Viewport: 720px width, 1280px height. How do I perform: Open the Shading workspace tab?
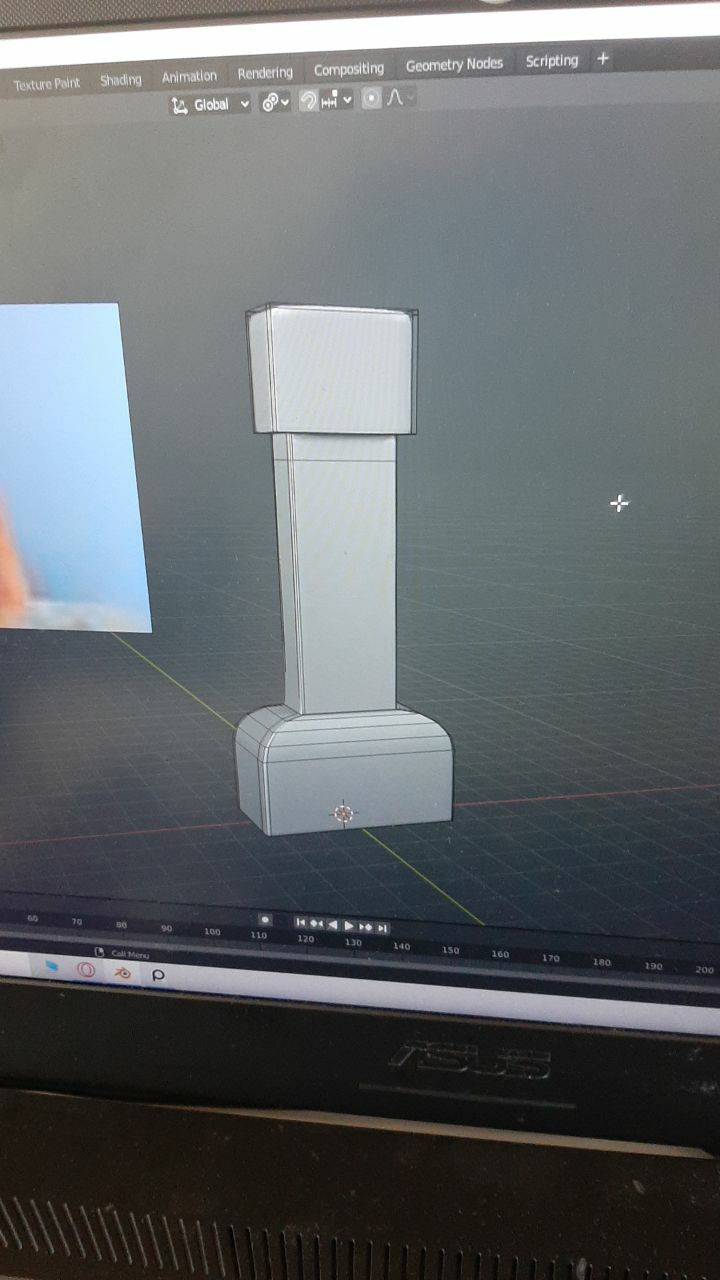(x=121, y=80)
